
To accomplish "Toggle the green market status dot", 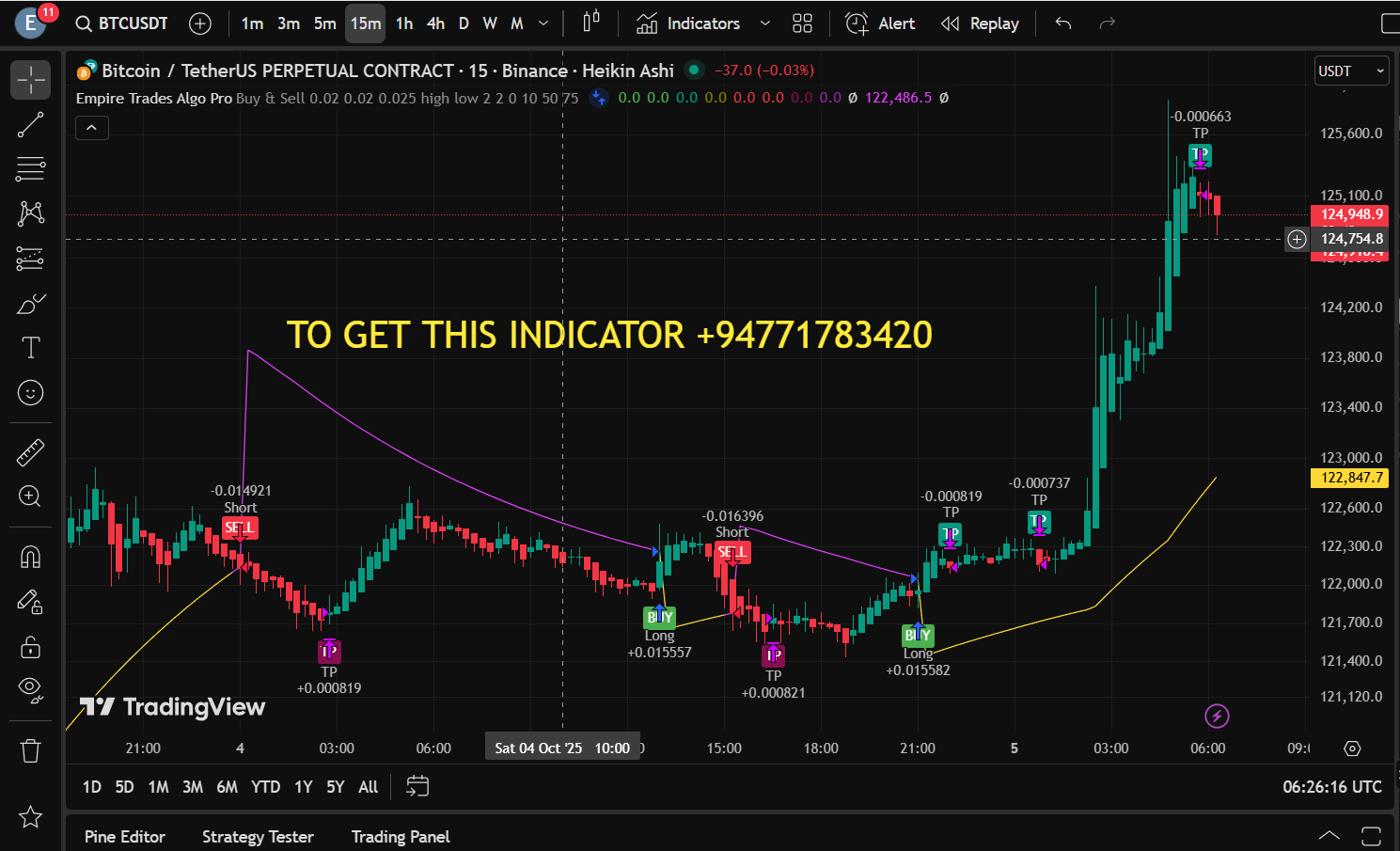I will click(694, 70).
